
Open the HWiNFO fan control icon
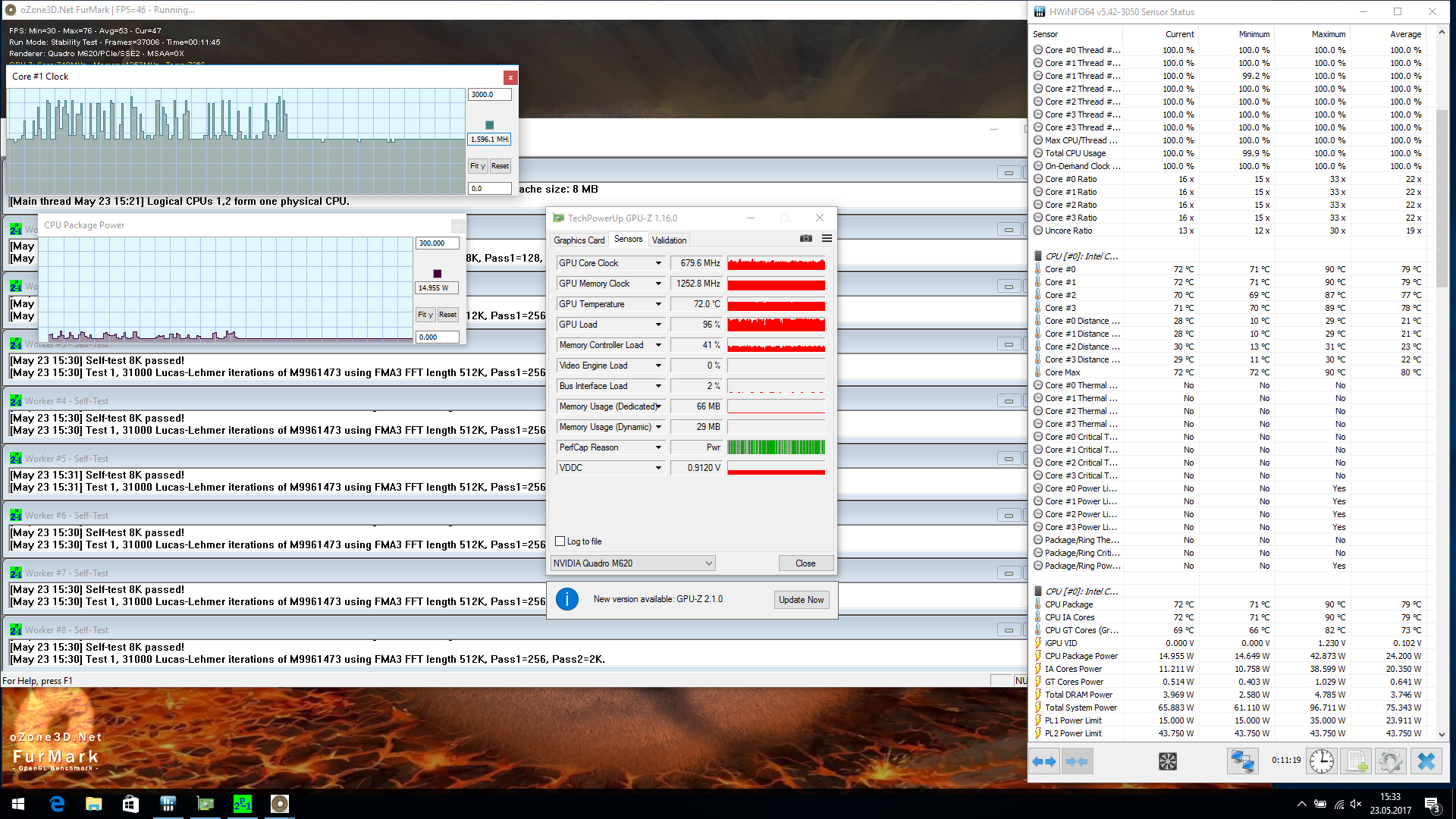(x=1167, y=761)
